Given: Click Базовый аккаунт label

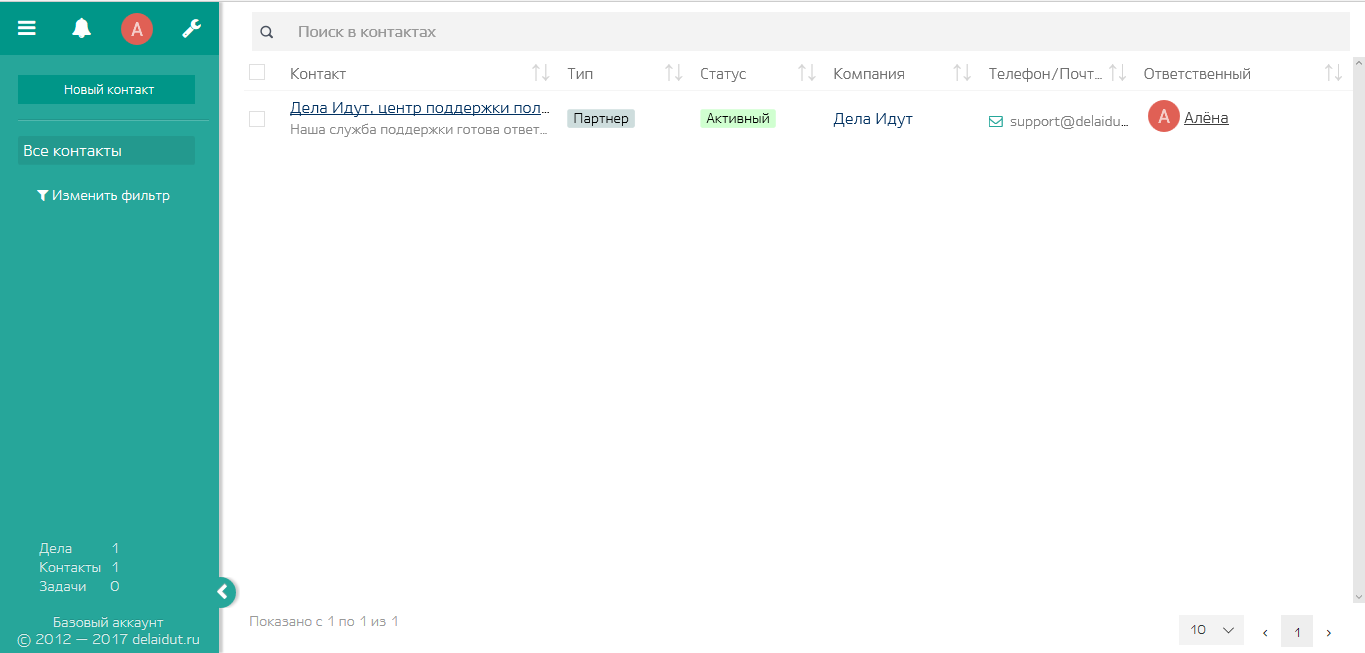Looking at the screenshot, I should pyautogui.click(x=108, y=622).
